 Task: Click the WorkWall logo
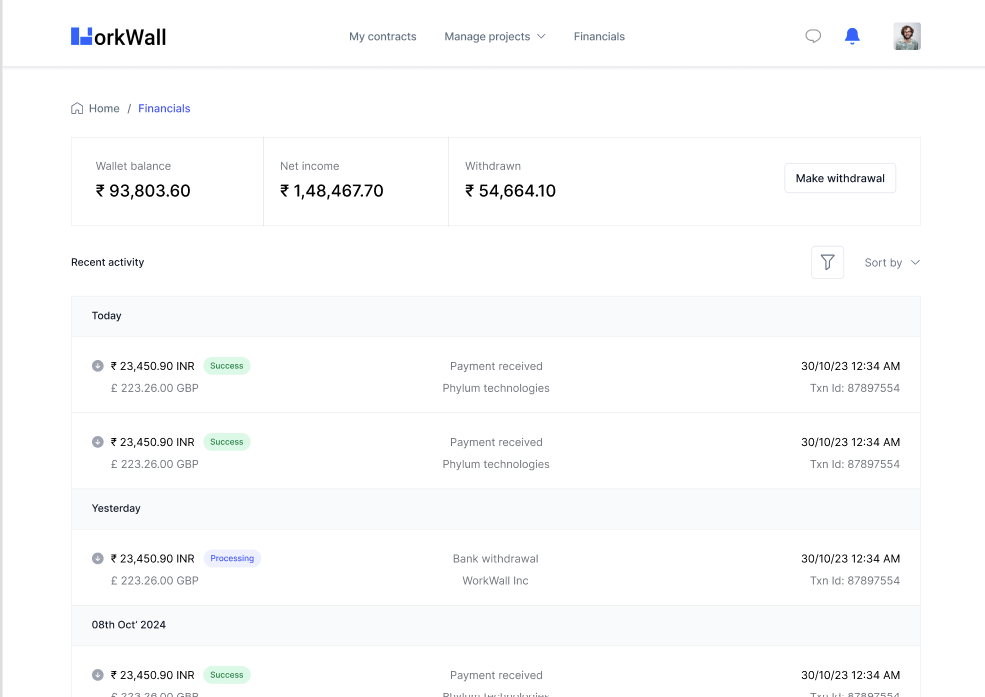(118, 36)
